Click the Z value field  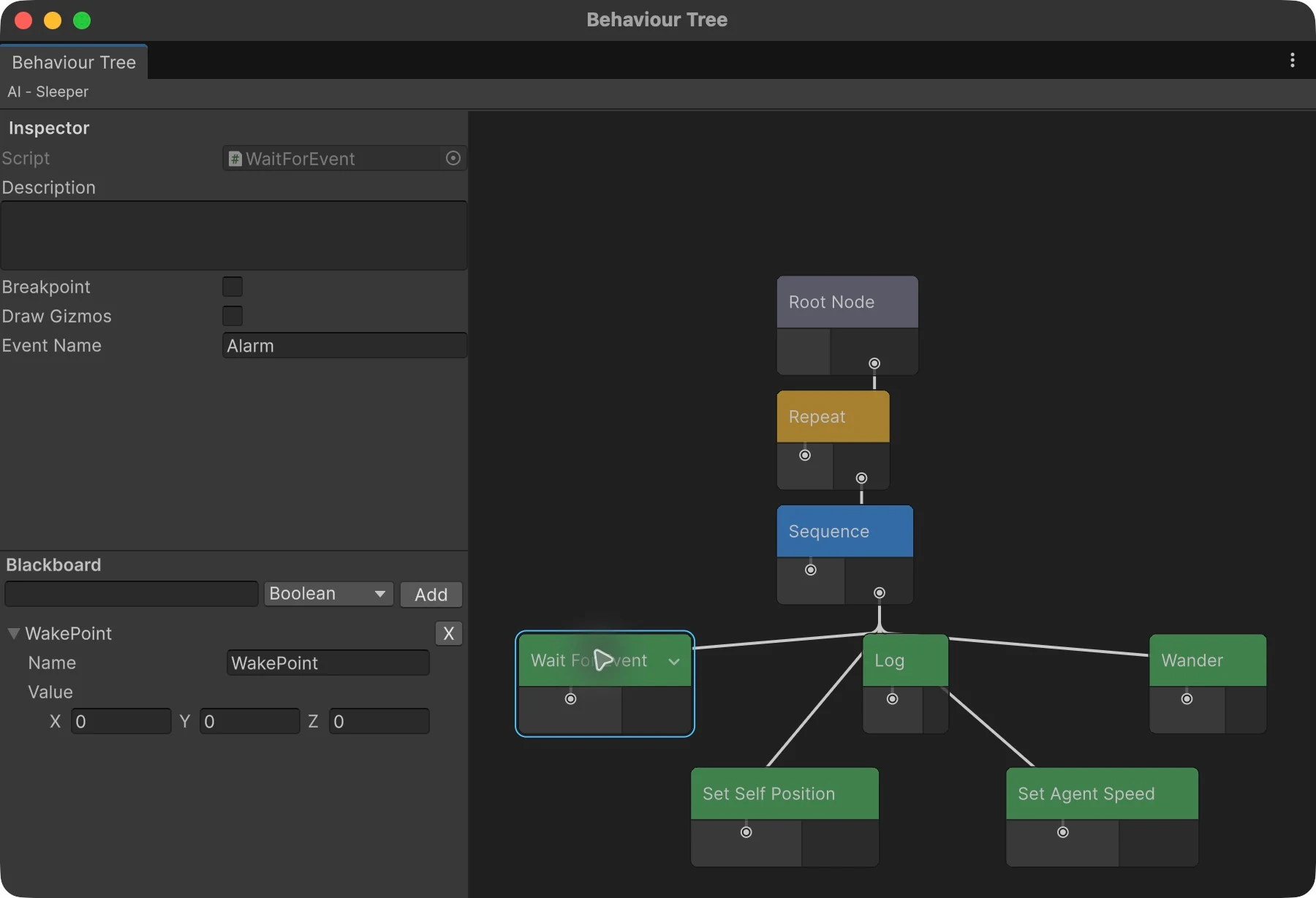point(379,721)
